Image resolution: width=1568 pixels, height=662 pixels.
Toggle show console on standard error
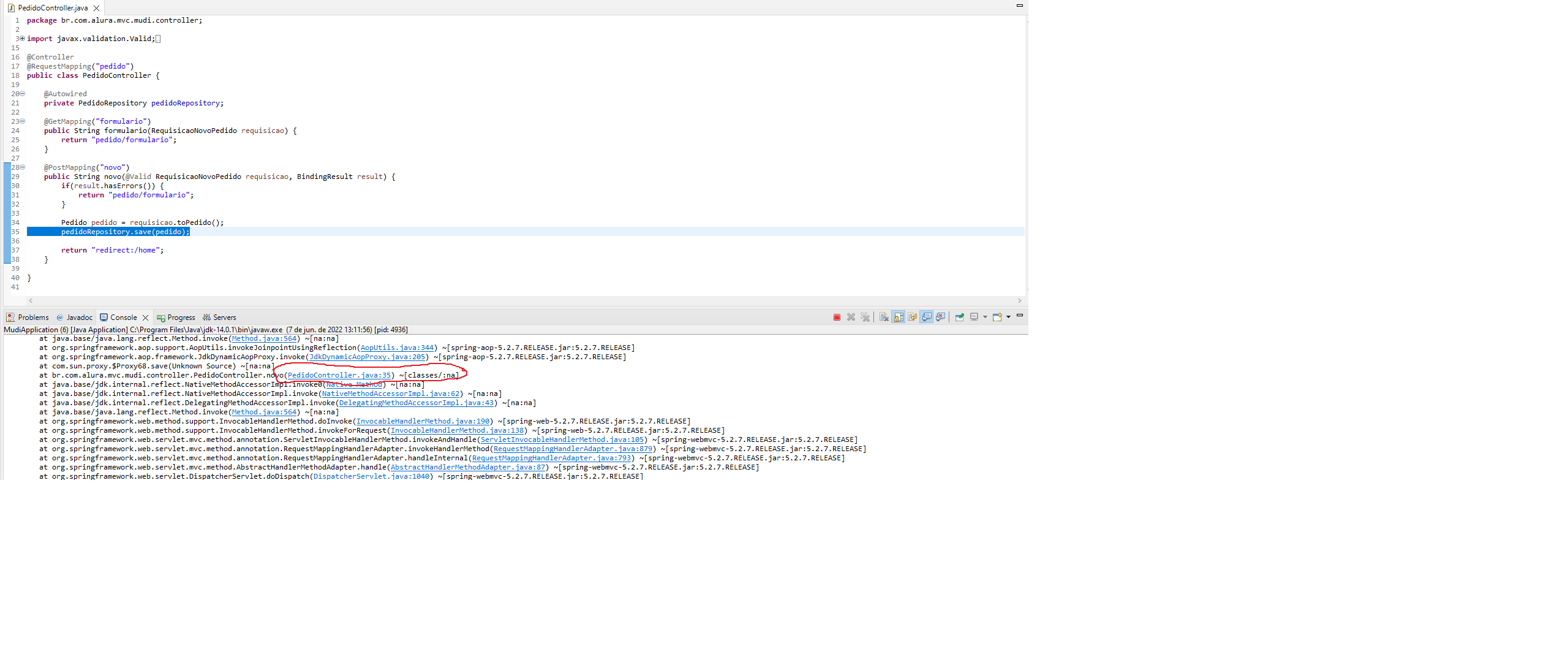point(940,317)
